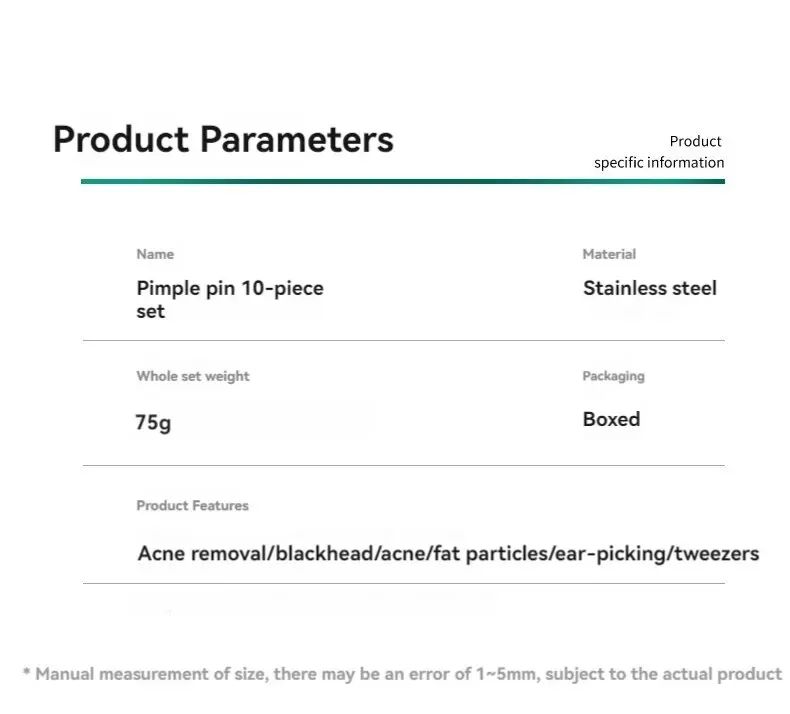Image resolution: width=790 pixels, height=714 pixels.
Task: Click the 'Packaging' field label
Action: [614, 376]
